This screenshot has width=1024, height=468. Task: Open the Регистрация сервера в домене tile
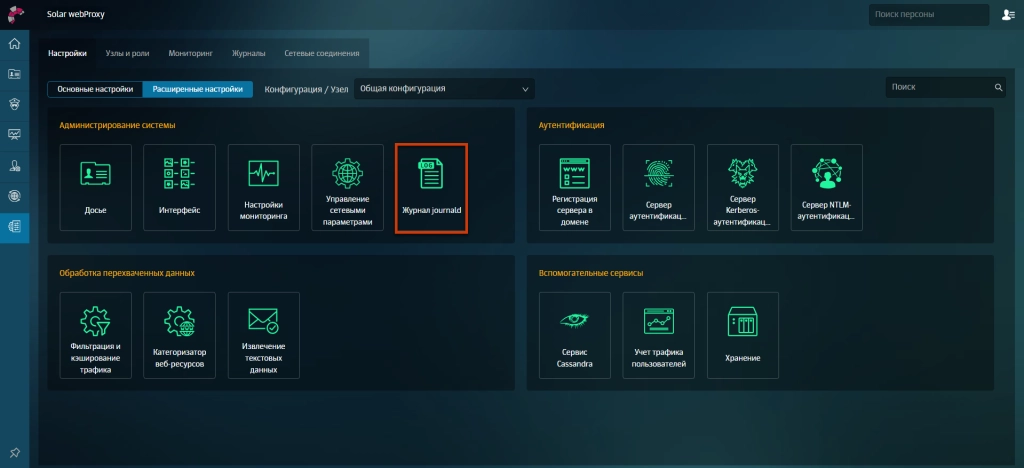[x=575, y=187]
